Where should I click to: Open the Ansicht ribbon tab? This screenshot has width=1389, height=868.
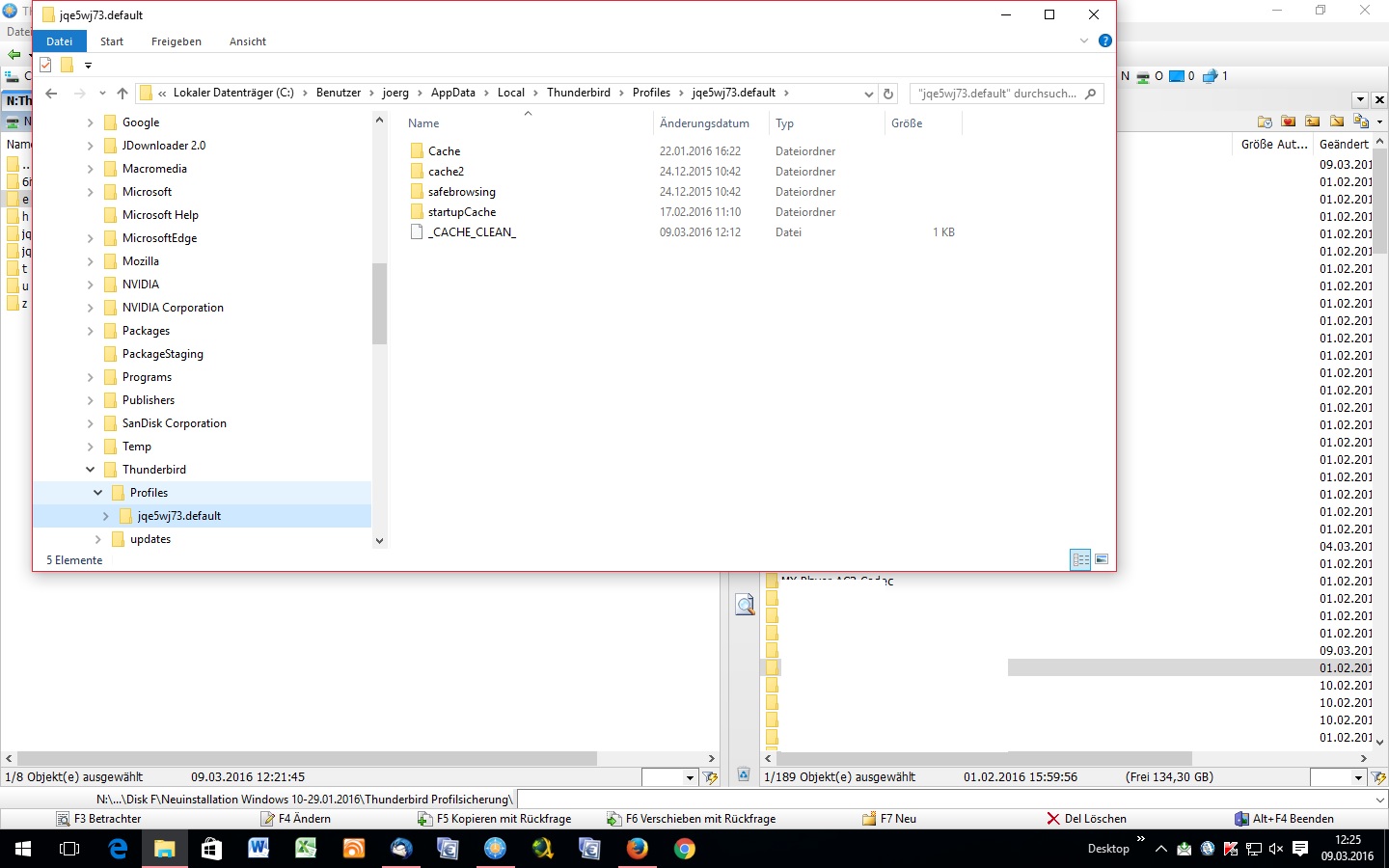coord(248,41)
